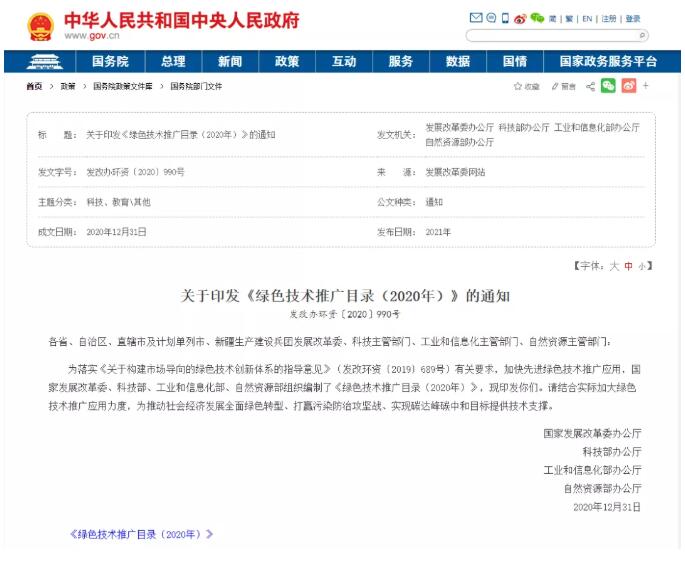Viewport: 685px width, 572px height.
Task: Select the source value 发展改革委网站
Action: pyautogui.click(x=455, y=172)
